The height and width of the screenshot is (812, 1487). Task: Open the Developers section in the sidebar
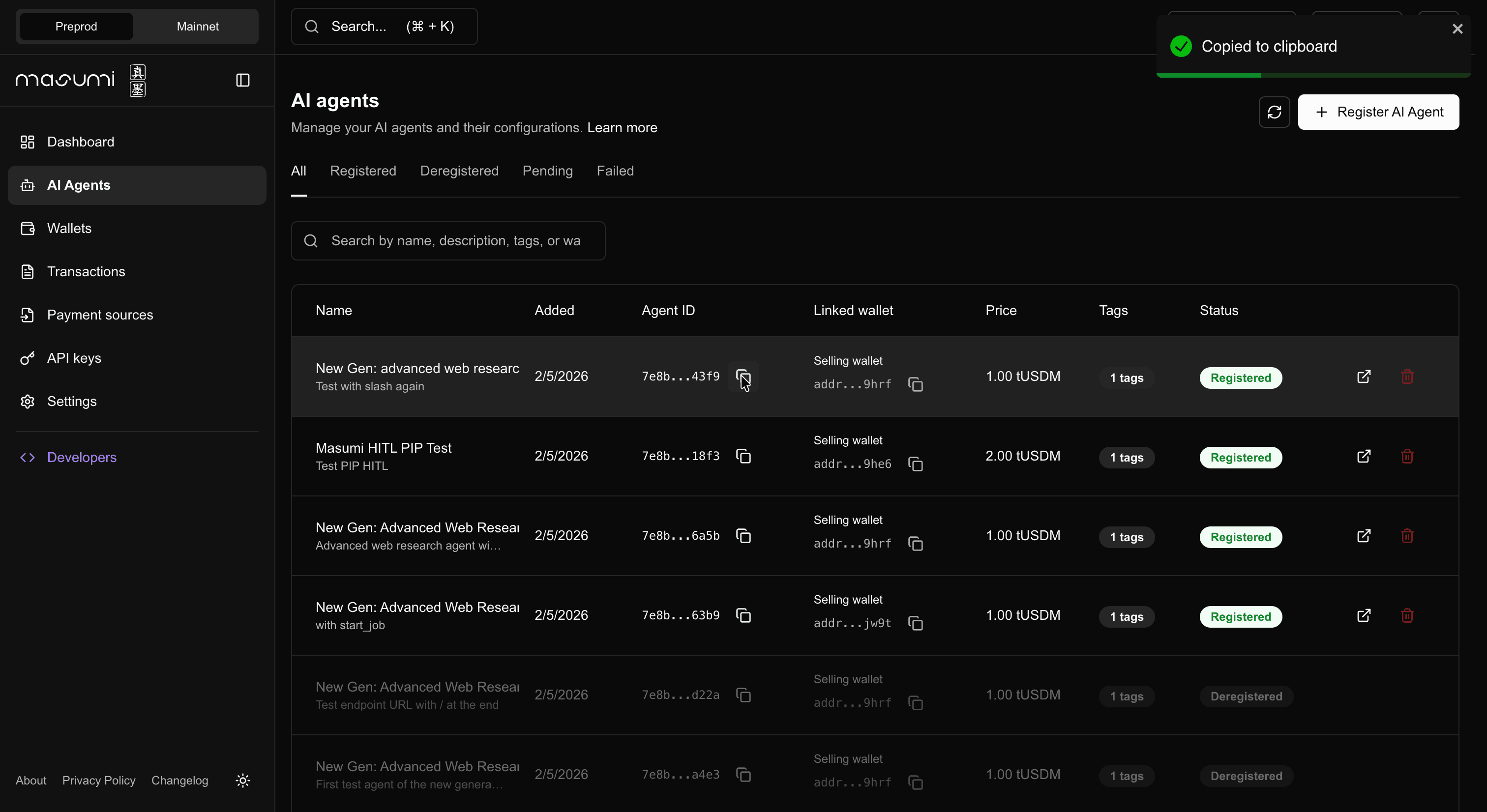pyautogui.click(x=82, y=457)
